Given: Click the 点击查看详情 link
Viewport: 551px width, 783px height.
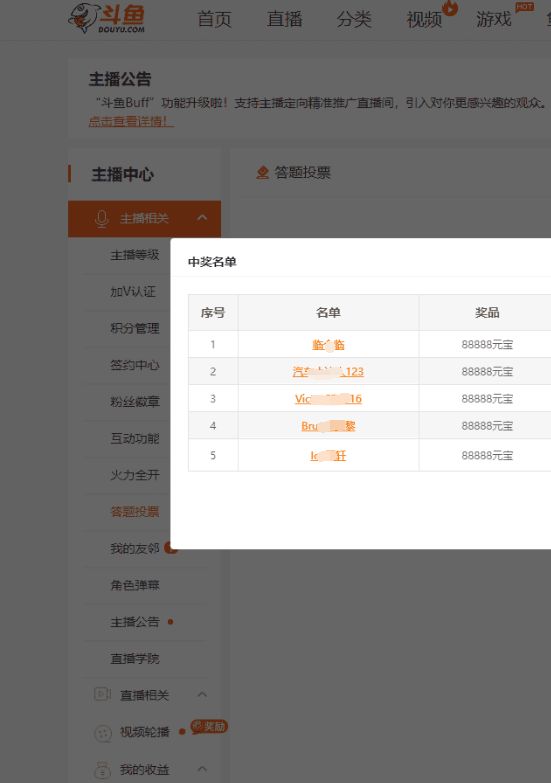Looking at the screenshot, I should [x=131, y=121].
